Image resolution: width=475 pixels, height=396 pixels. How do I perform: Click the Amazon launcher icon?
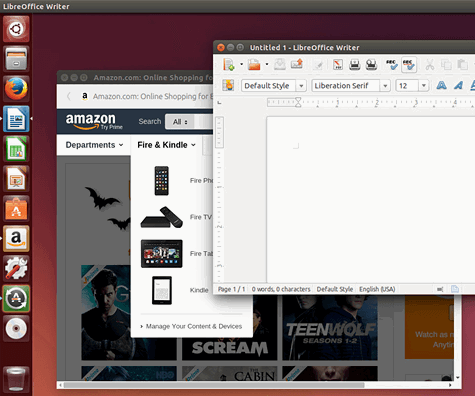point(16,238)
